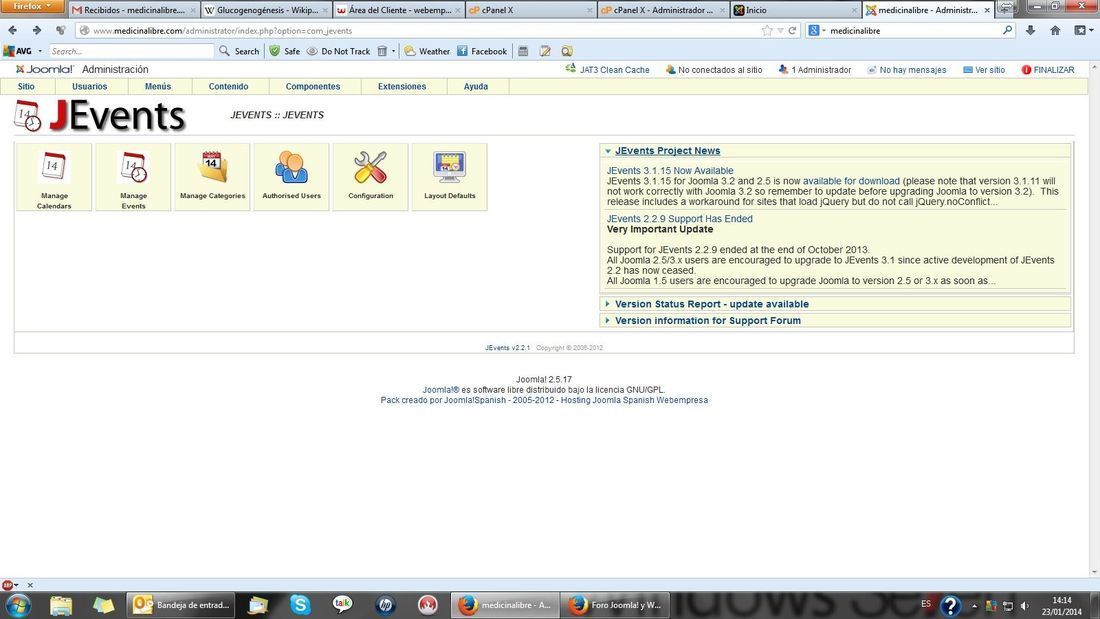Screen dimensions: 1100x619
Task: Open Firefox menu button
Action: pos(32,6)
